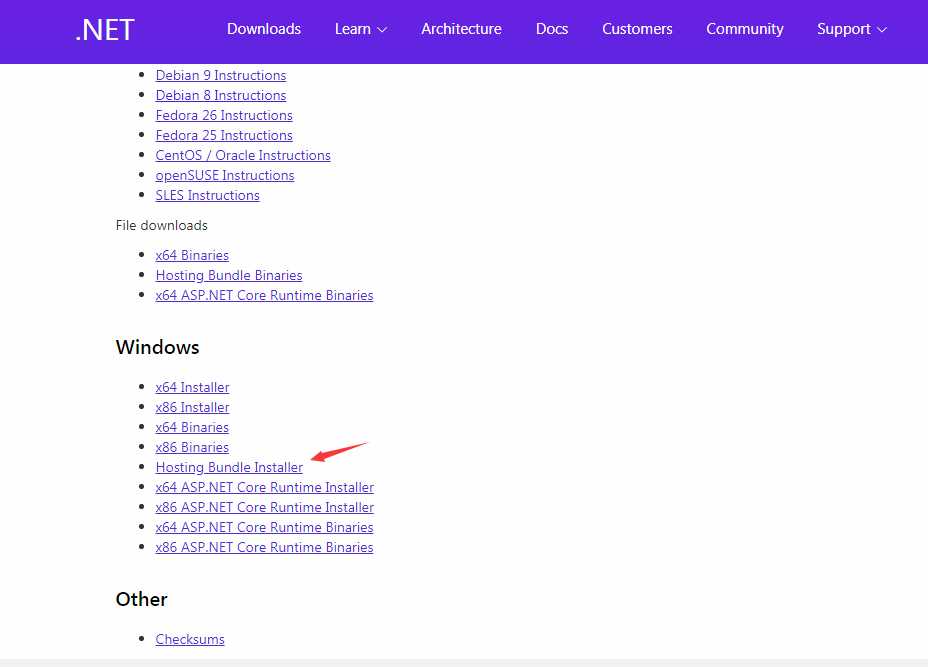The image size is (928, 667).
Task: Open the Architecture nav item
Action: (461, 29)
